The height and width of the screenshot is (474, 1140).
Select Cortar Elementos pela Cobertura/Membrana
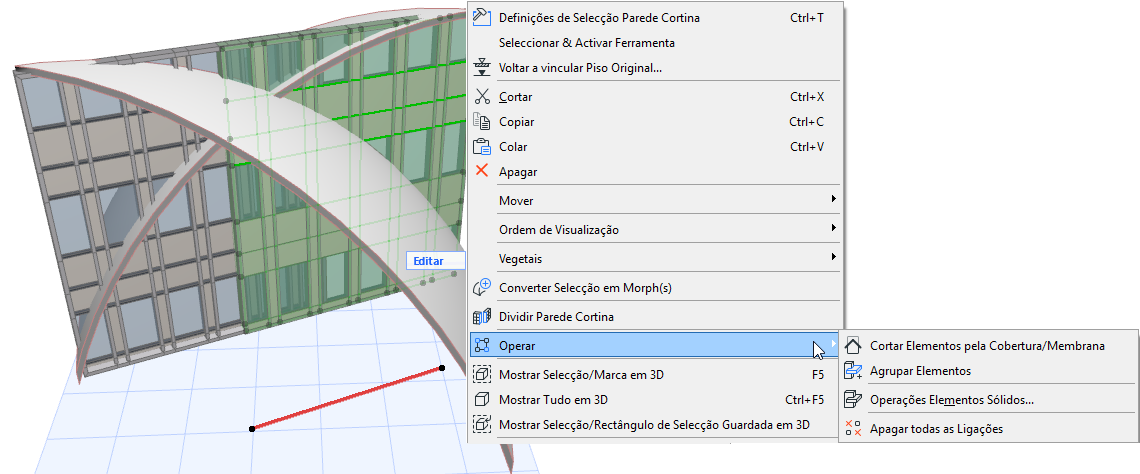point(988,345)
